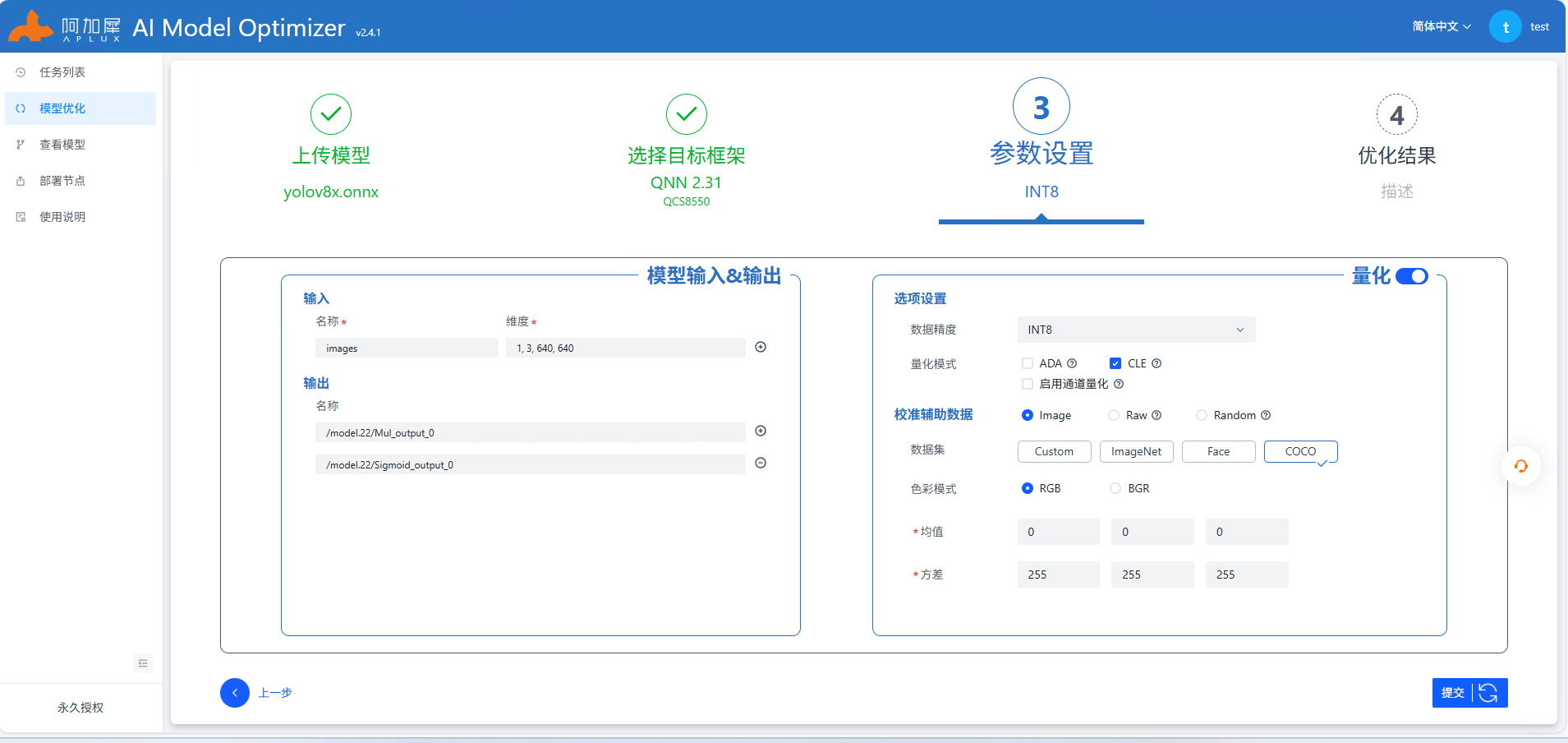The width and height of the screenshot is (1568, 743).
Task: Collapse the sidebar with the fold icon
Action: coord(143,663)
